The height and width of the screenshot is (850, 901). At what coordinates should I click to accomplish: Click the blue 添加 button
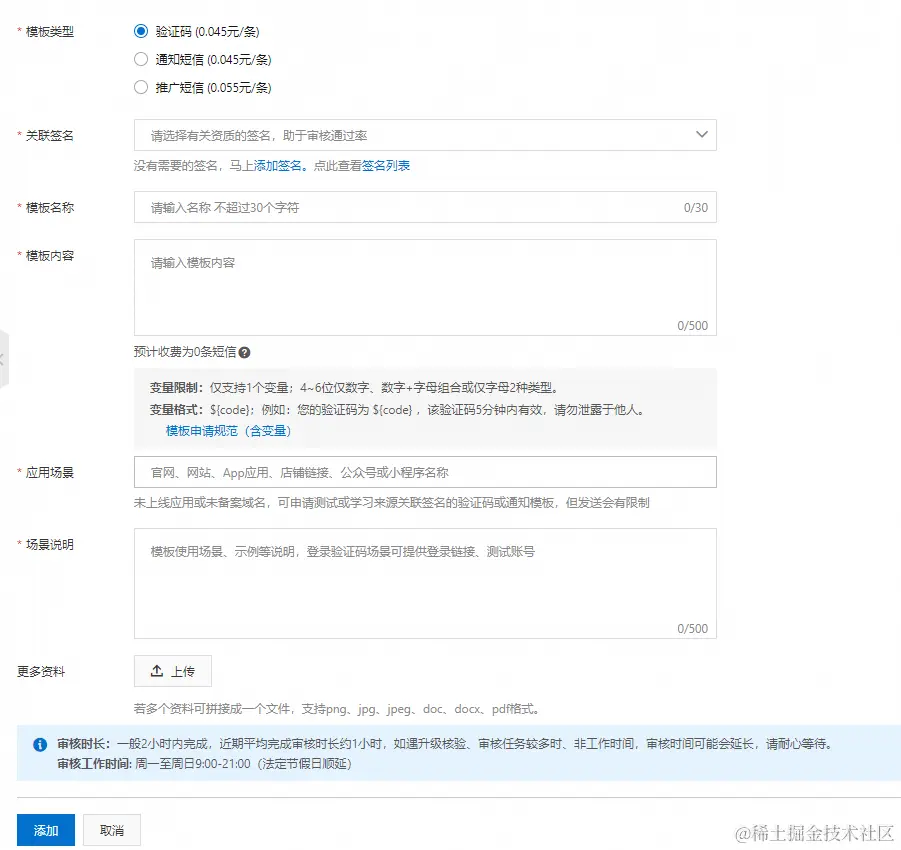[x=46, y=830]
